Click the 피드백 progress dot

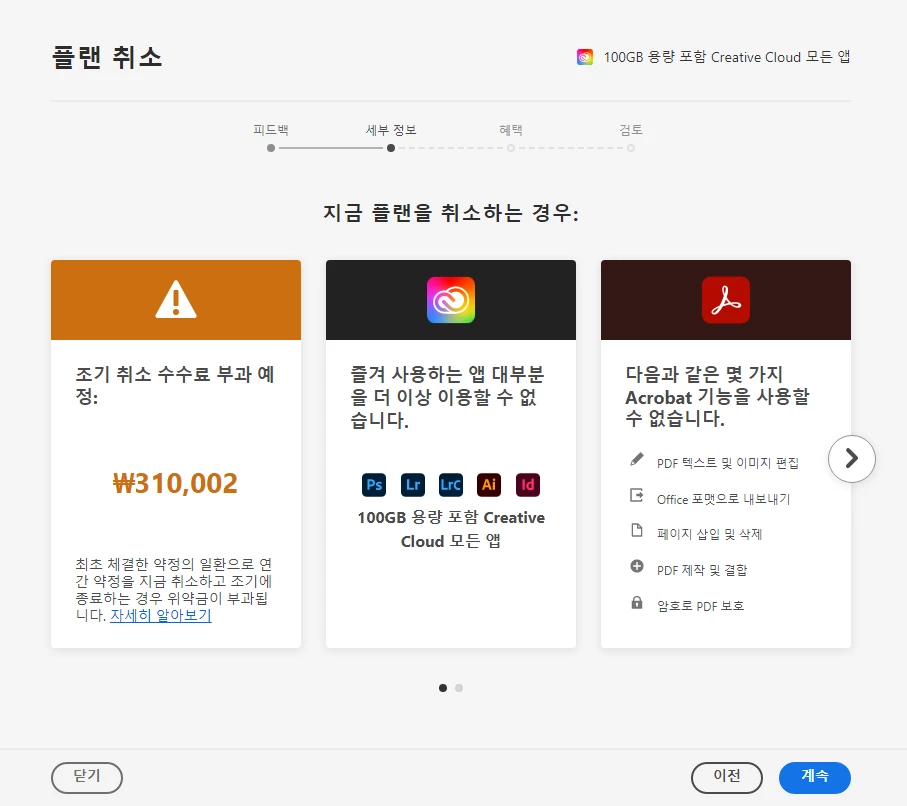[271, 148]
